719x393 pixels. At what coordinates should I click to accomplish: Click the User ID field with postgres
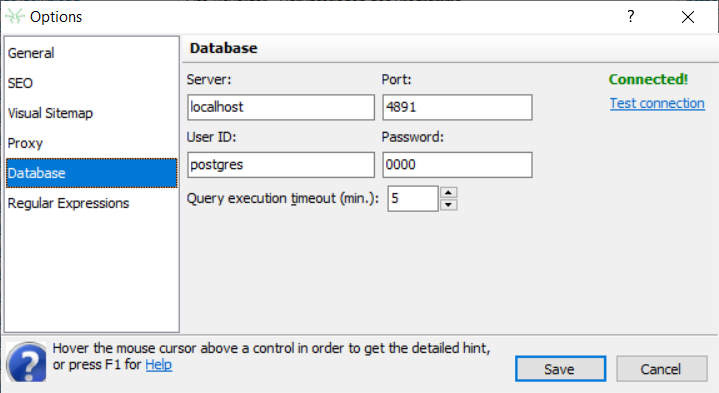[x=281, y=165]
